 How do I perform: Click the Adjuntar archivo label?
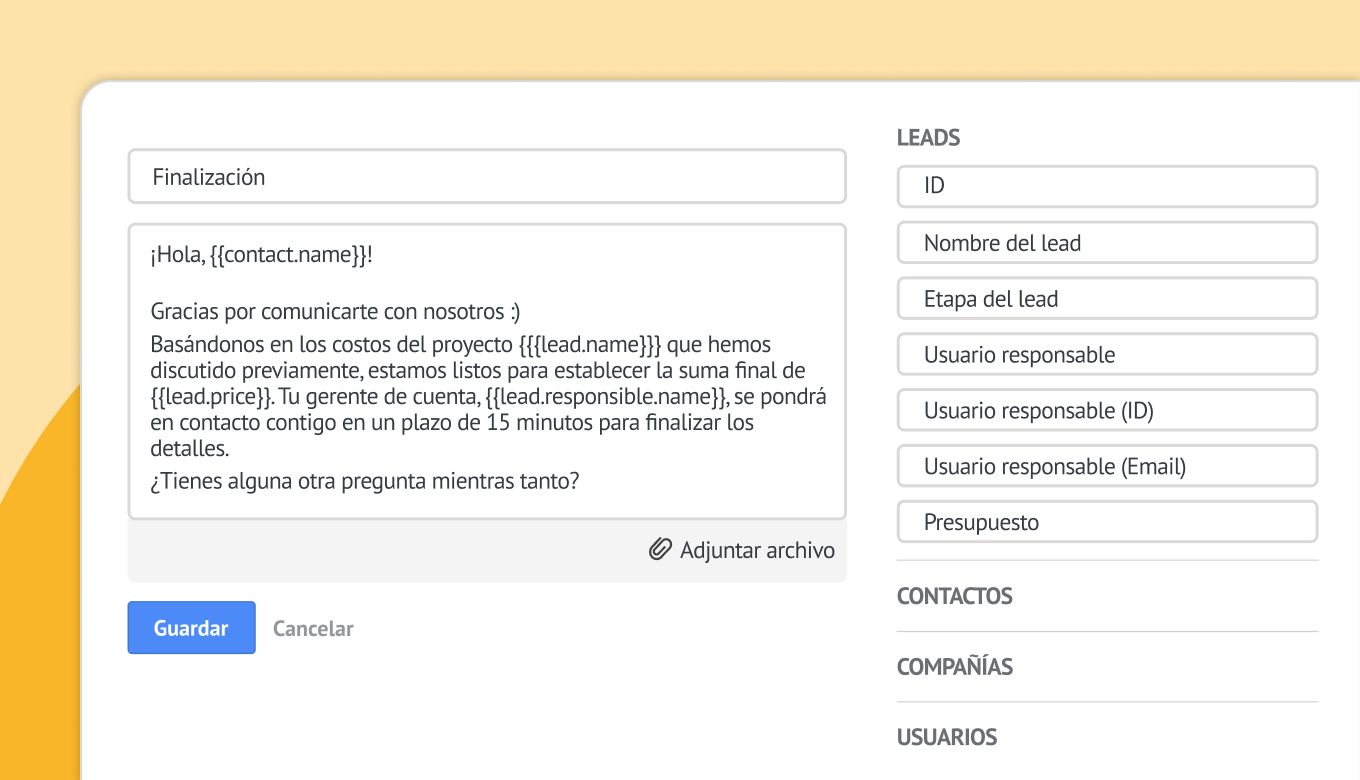click(x=757, y=550)
